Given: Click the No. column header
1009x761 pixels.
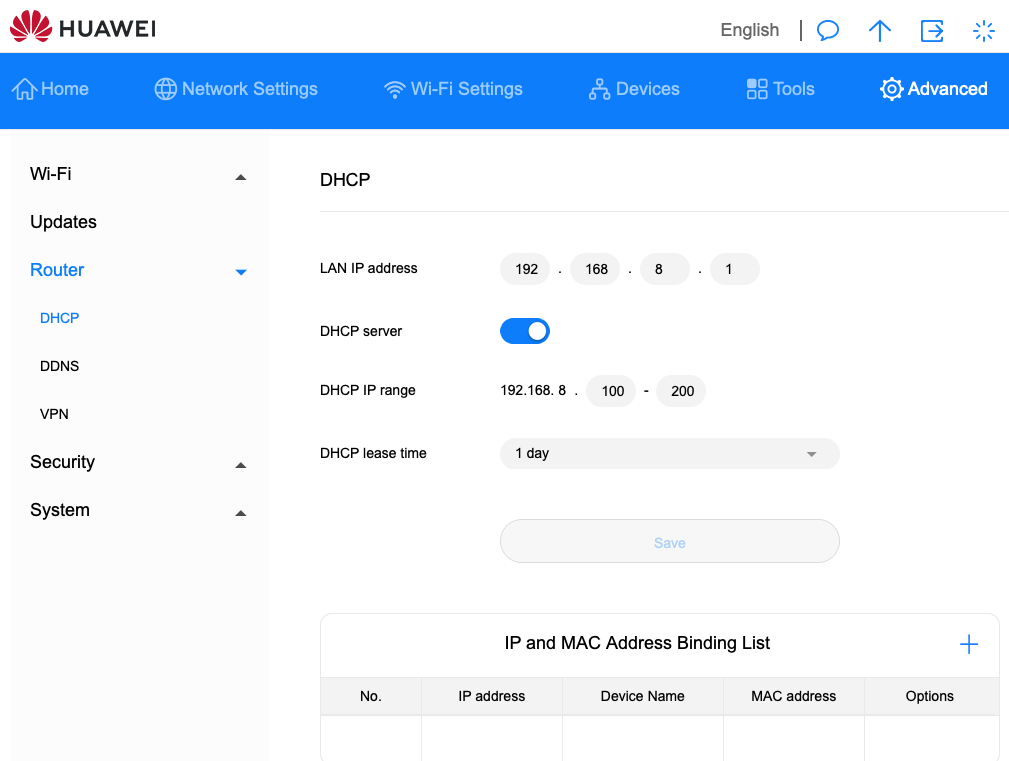Looking at the screenshot, I should pyautogui.click(x=371, y=696).
